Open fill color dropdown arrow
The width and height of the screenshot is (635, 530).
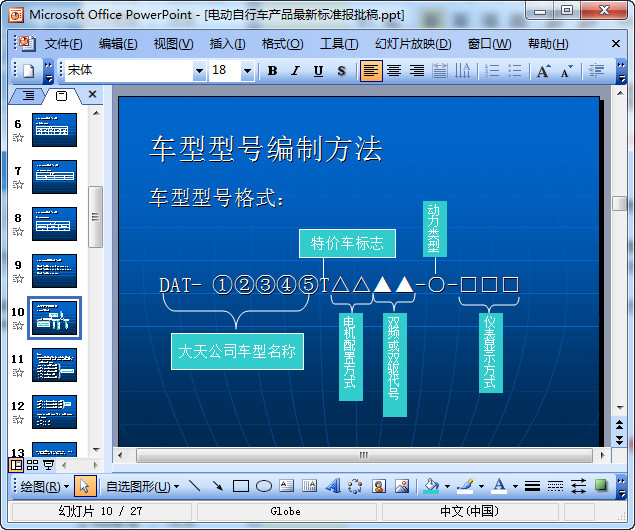coord(447,486)
